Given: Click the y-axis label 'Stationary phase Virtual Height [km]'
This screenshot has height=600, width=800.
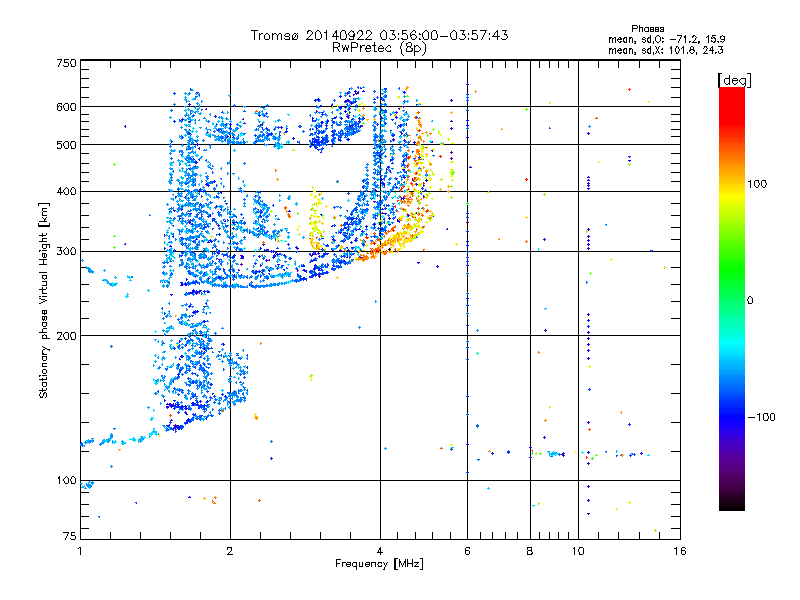Looking at the screenshot, I should (43, 300).
